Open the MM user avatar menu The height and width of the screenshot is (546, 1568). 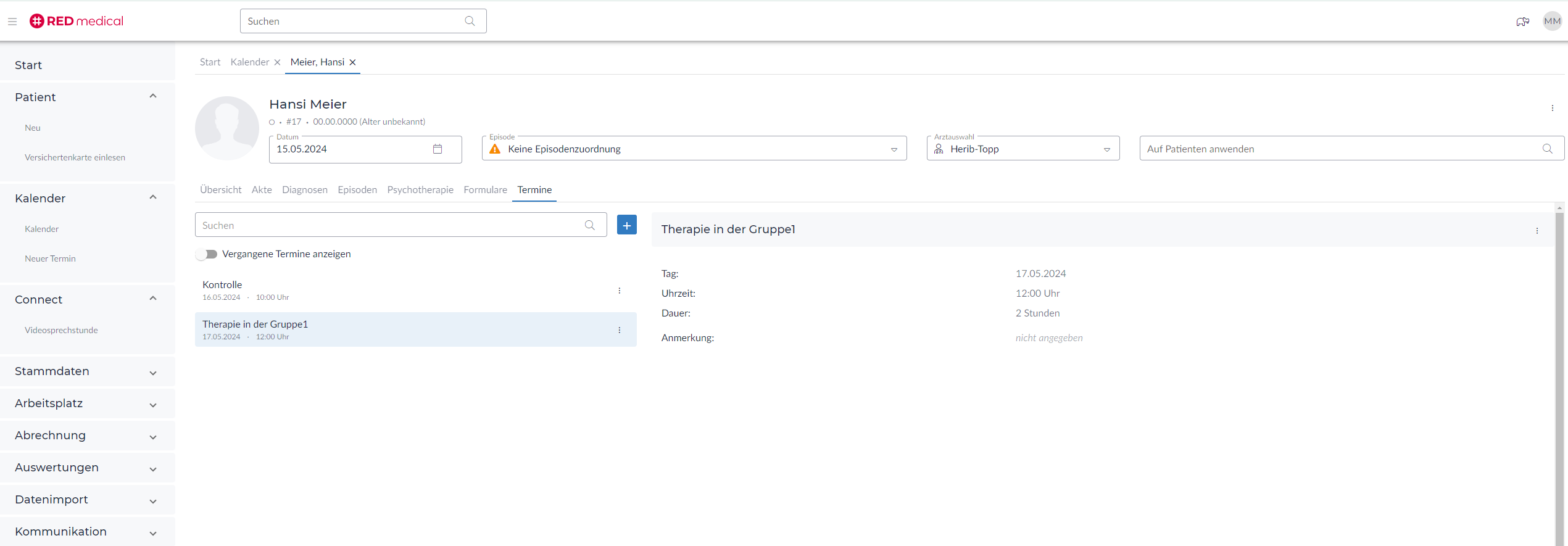tap(1552, 22)
